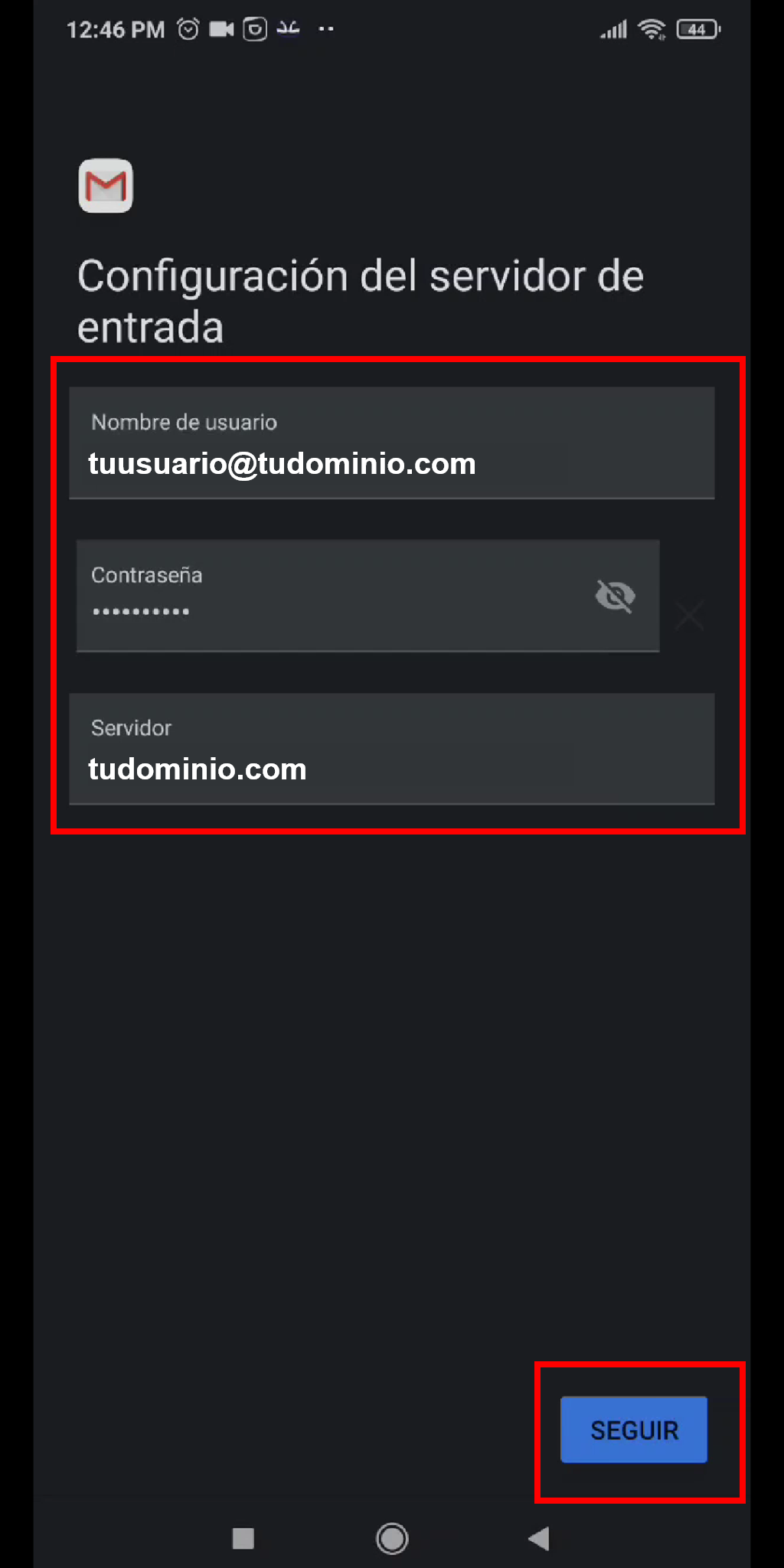This screenshot has height=1568, width=784.
Task: Click the Gmail logo icon
Action: [106, 185]
